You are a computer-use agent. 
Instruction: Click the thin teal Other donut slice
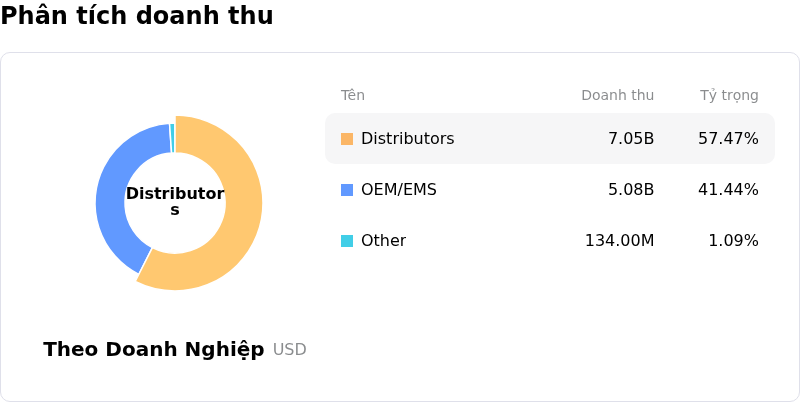point(172,137)
